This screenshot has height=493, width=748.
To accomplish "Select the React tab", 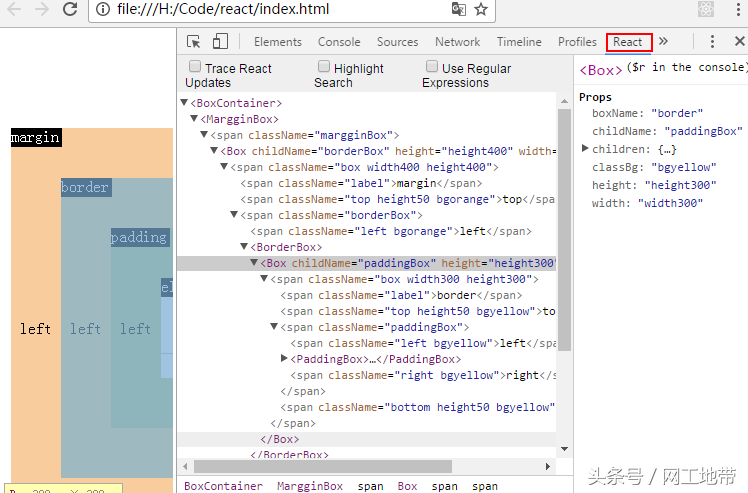I will pyautogui.click(x=628, y=42).
